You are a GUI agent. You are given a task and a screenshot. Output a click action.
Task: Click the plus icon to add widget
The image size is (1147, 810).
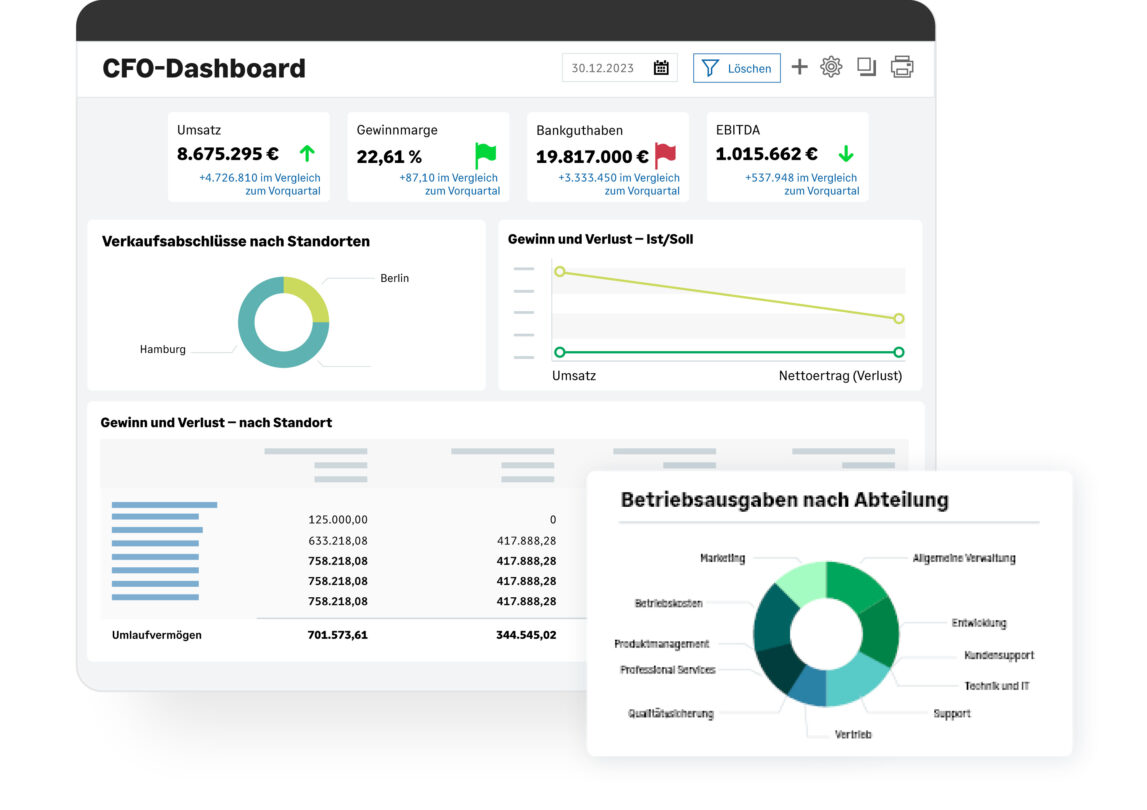799,67
